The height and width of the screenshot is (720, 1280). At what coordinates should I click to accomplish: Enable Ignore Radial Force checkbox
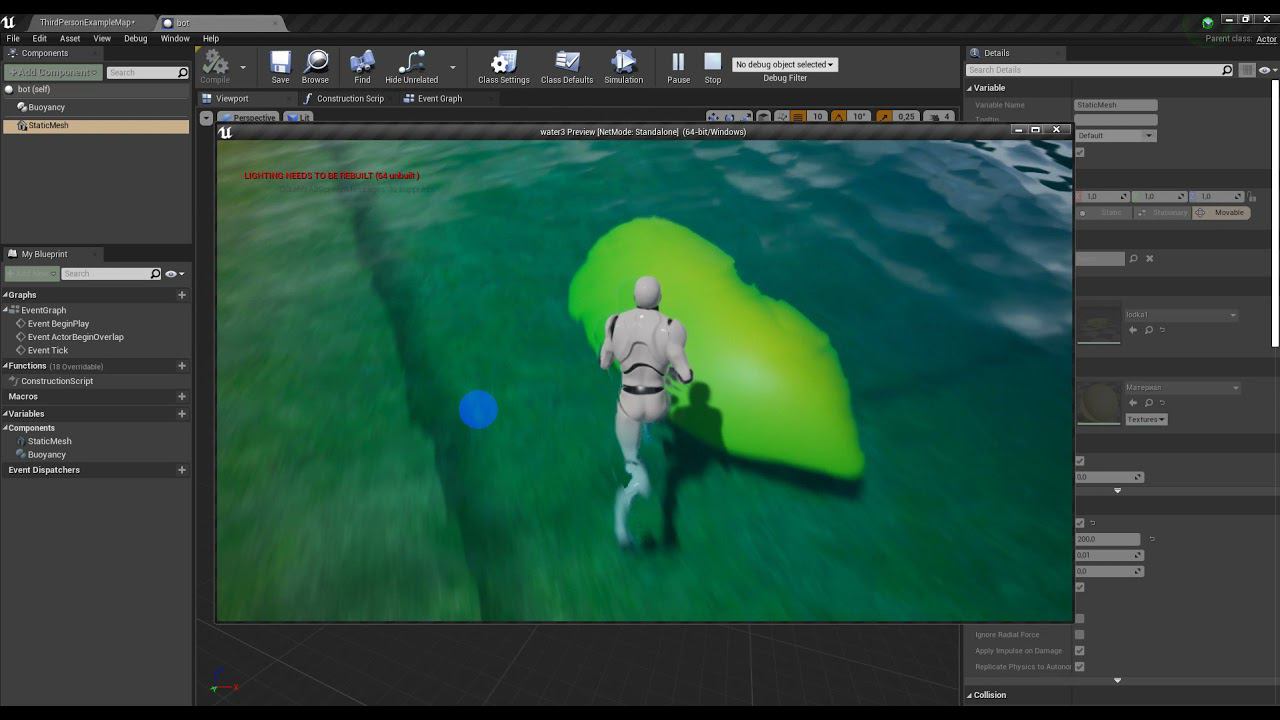[x=1079, y=635]
